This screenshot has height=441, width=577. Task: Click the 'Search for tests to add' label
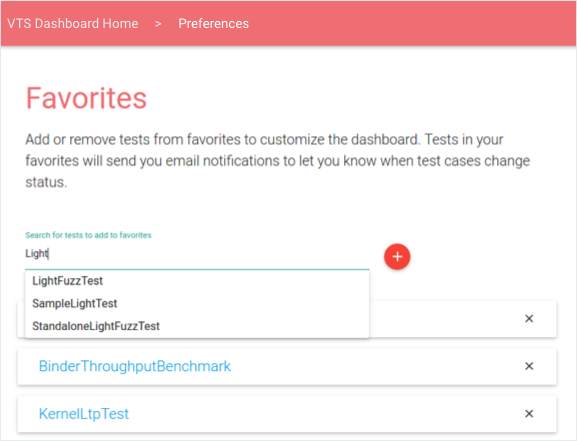point(88,235)
